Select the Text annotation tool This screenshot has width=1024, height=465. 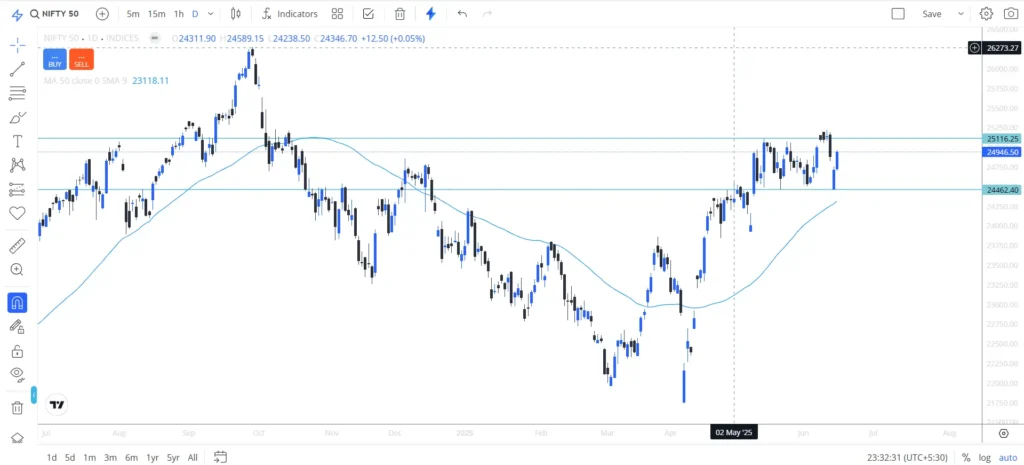click(18, 141)
